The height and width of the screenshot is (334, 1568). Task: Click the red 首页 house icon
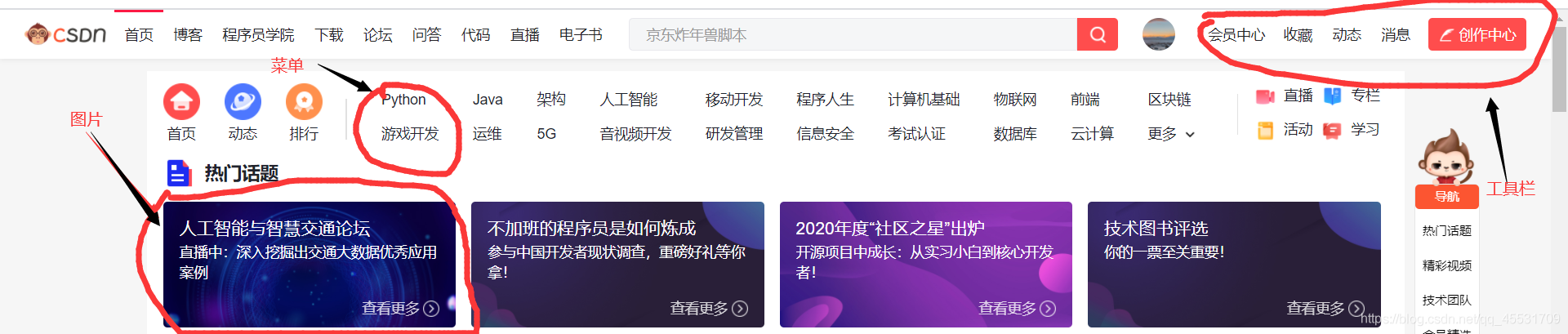[x=181, y=102]
